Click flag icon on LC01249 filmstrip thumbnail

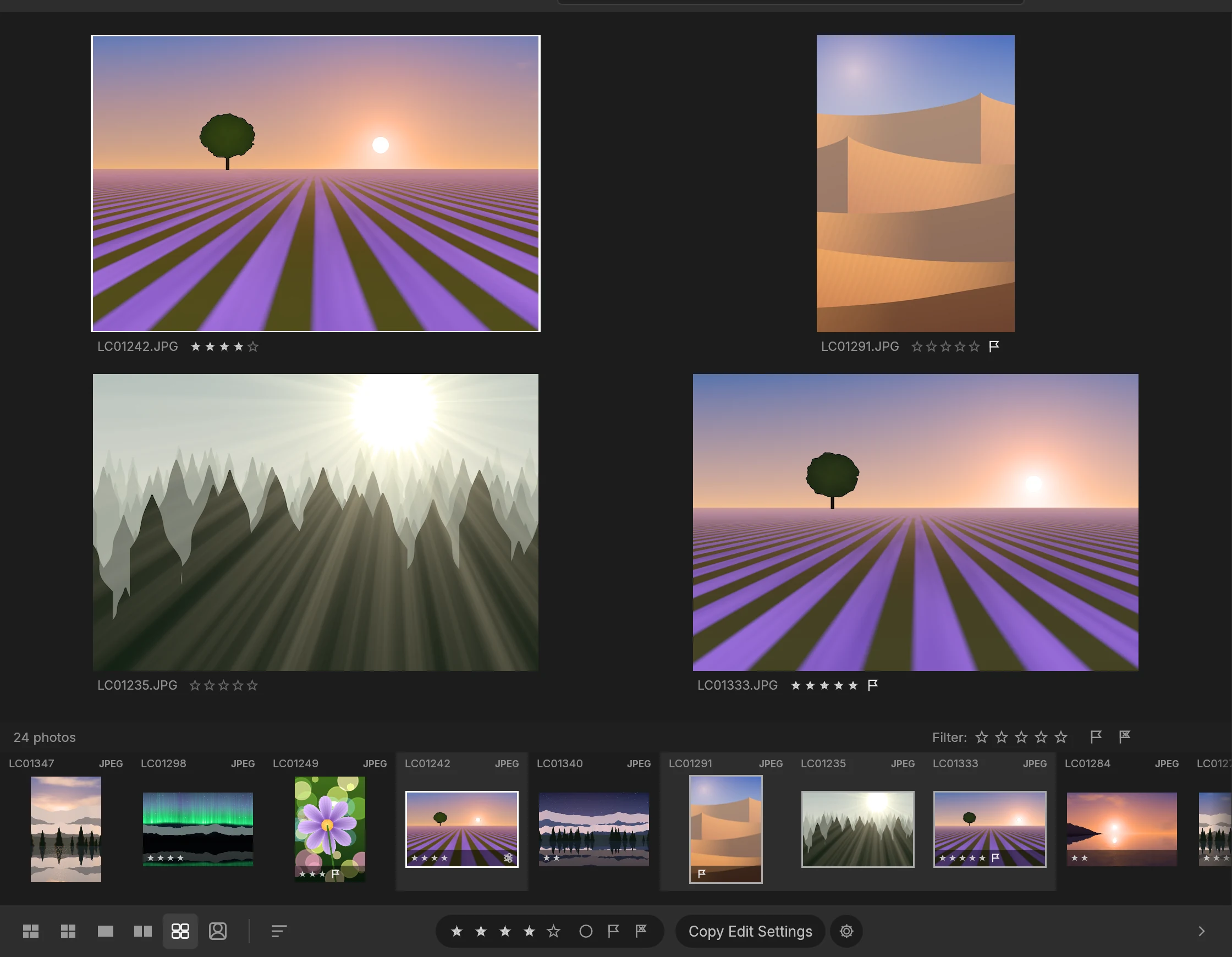[335, 873]
